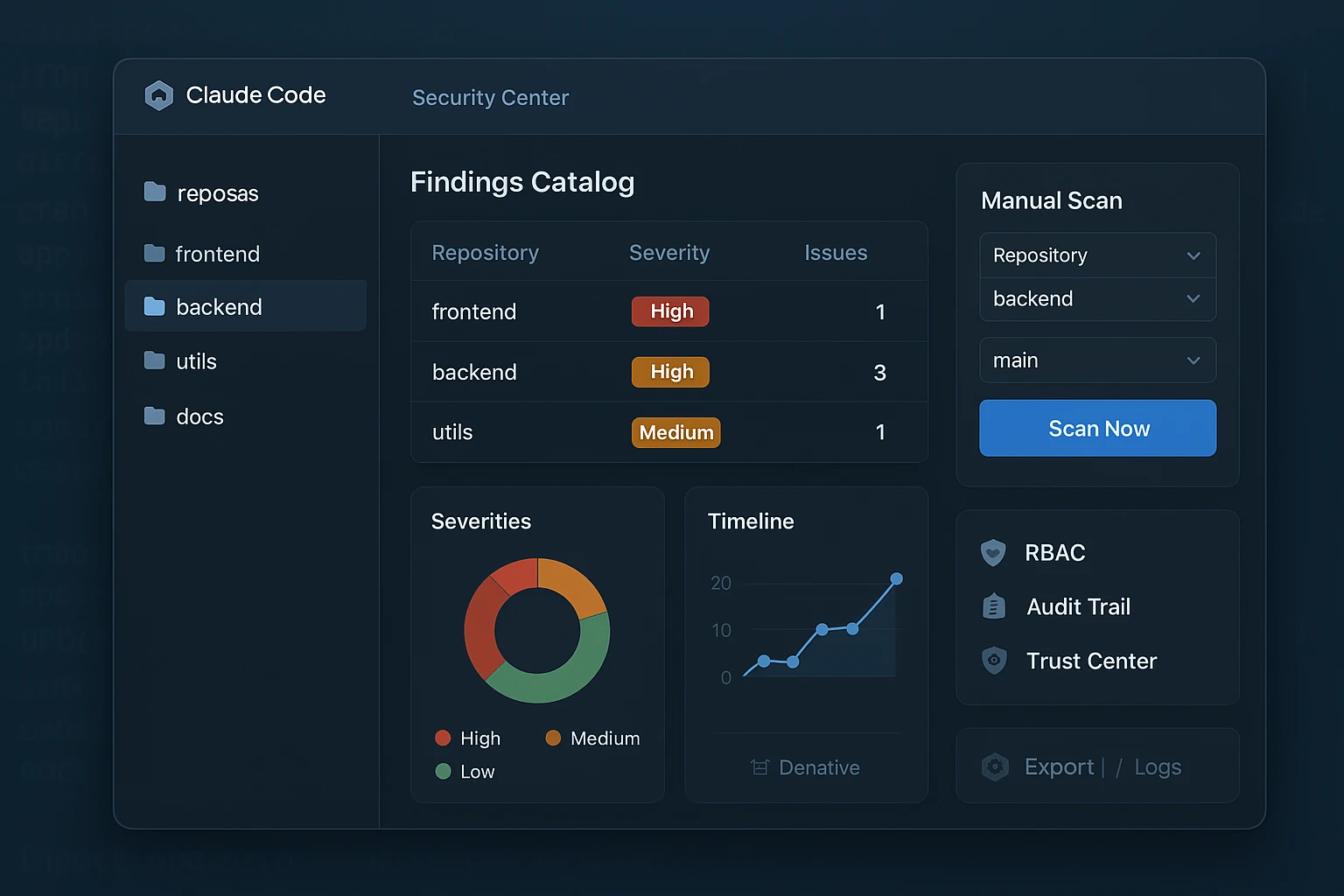
Task: Open the RBAC link
Action: tap(1054, 553)
